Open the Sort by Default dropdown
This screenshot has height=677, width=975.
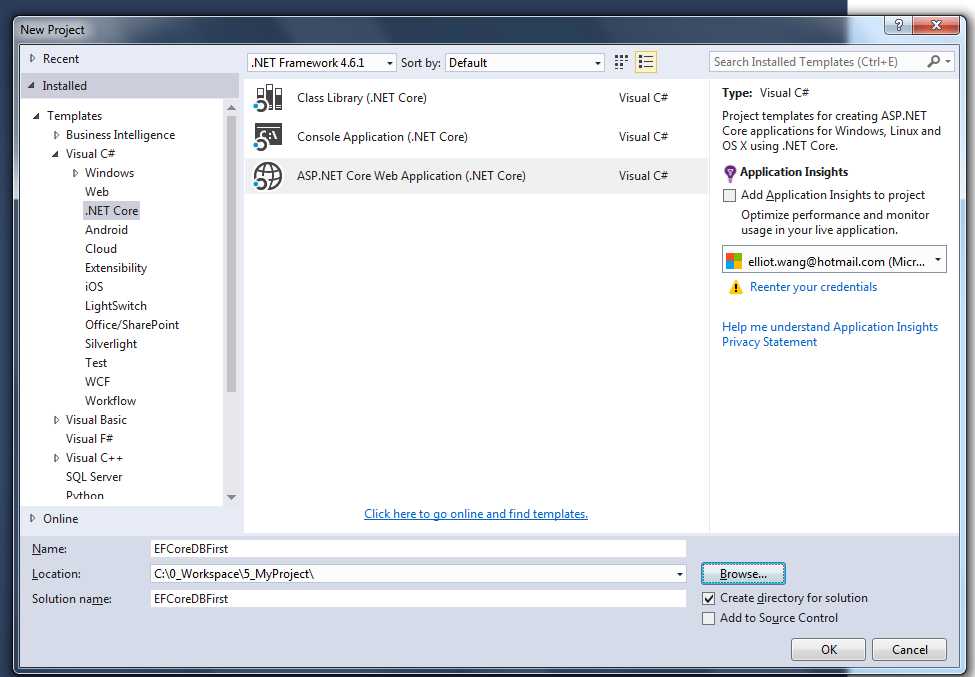point(525,63)
